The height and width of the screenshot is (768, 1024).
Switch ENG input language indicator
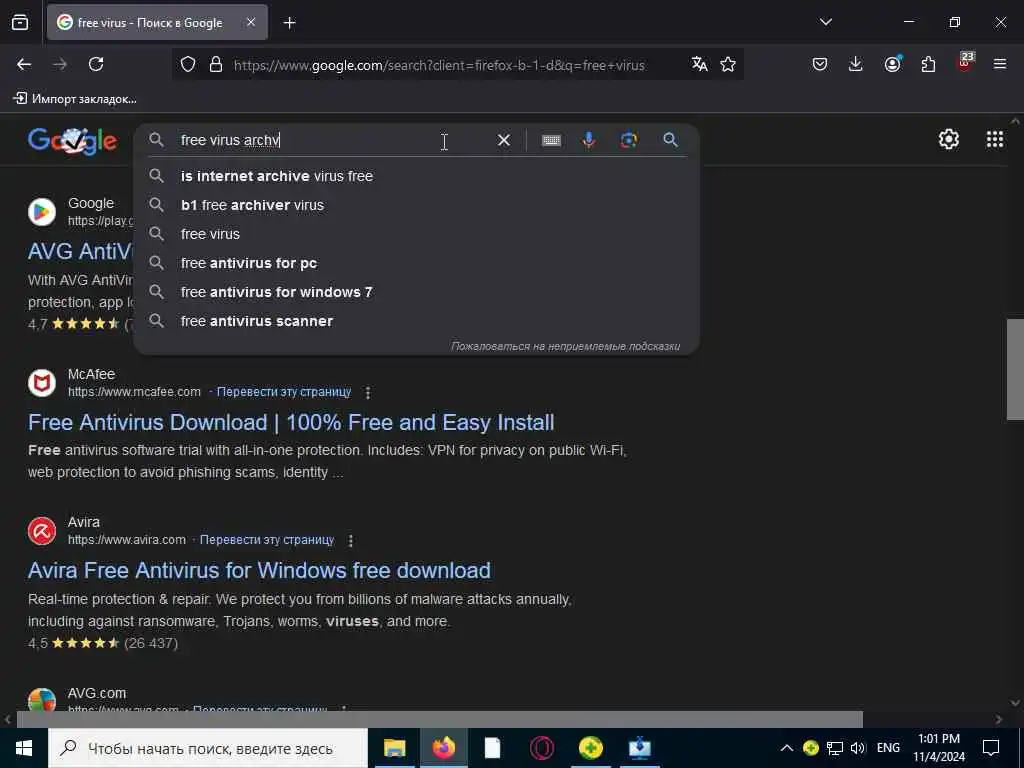[888, 748]
